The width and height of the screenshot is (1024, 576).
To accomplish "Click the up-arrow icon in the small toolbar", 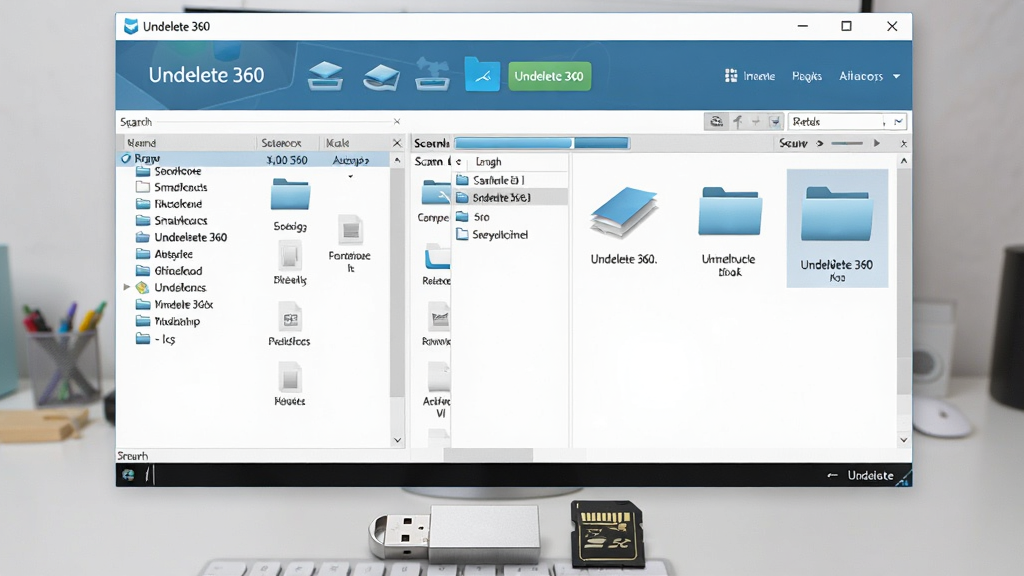I will tap(738, 121).
